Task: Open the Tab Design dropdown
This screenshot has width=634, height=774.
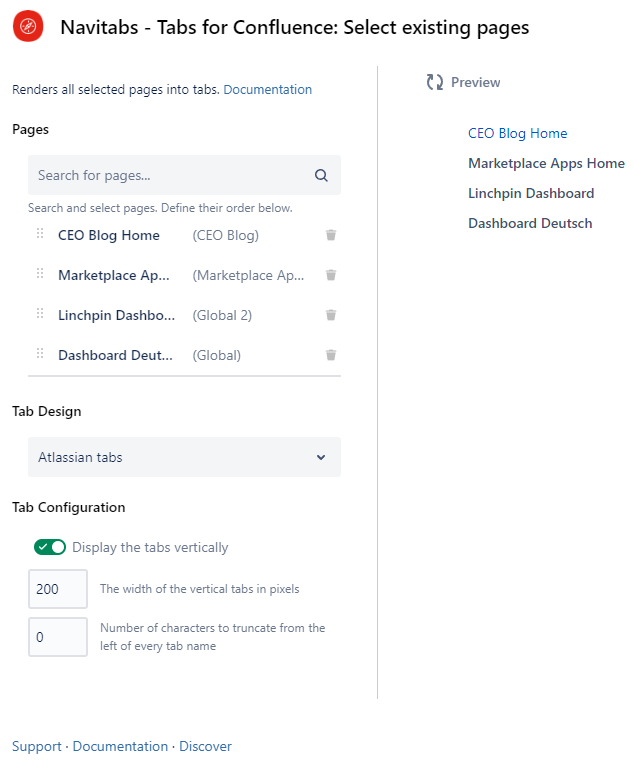Action: [x=184, y=457]
